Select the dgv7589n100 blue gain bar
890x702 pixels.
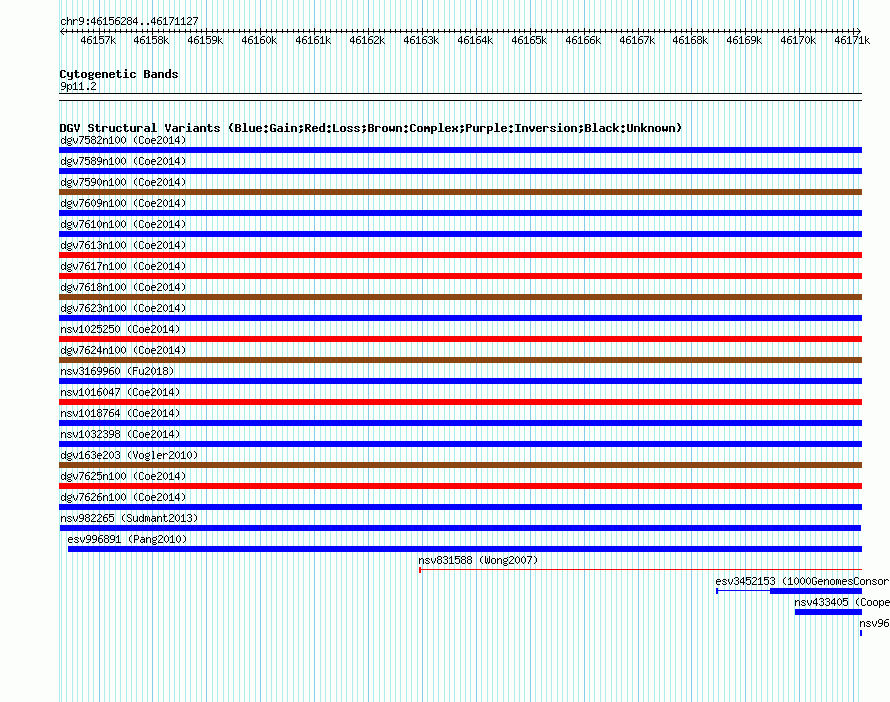(460, 171)
